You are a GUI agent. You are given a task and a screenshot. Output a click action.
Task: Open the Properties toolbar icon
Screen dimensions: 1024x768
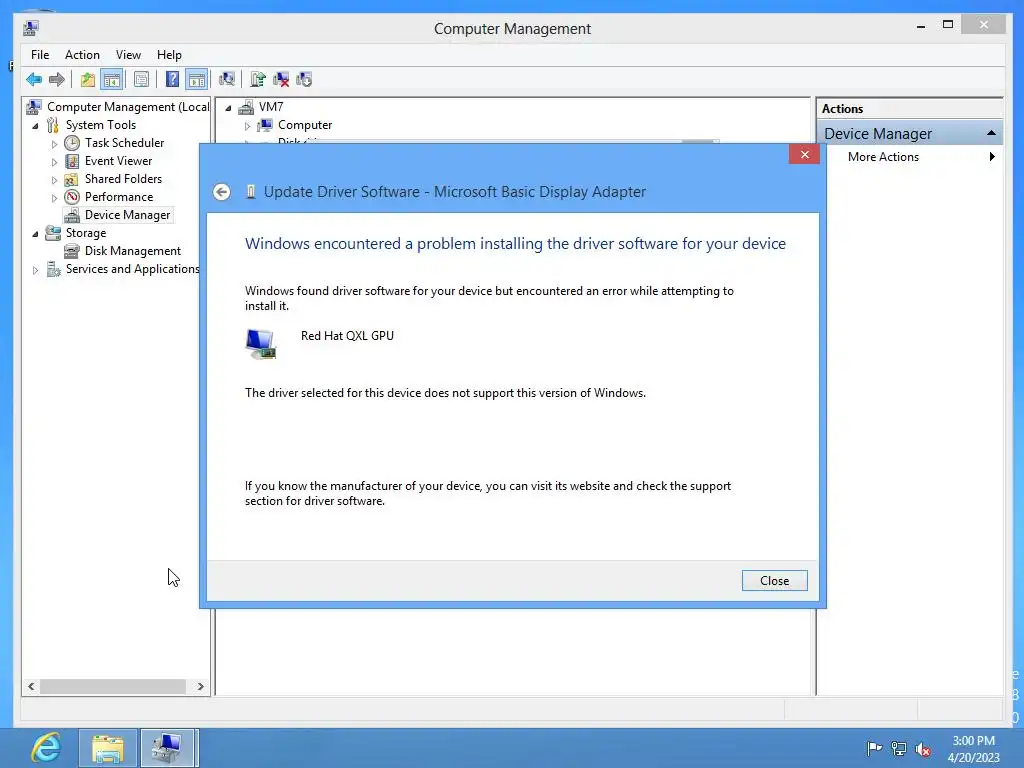pos(141,80)
